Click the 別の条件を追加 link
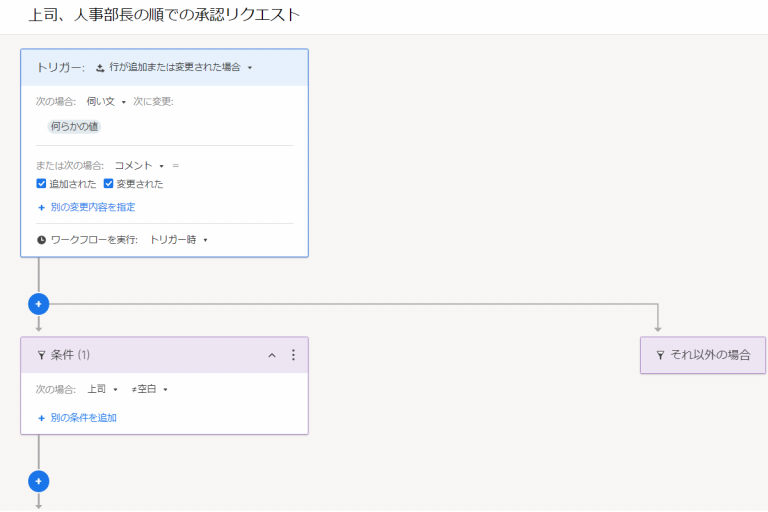 [x=83, y=417]
